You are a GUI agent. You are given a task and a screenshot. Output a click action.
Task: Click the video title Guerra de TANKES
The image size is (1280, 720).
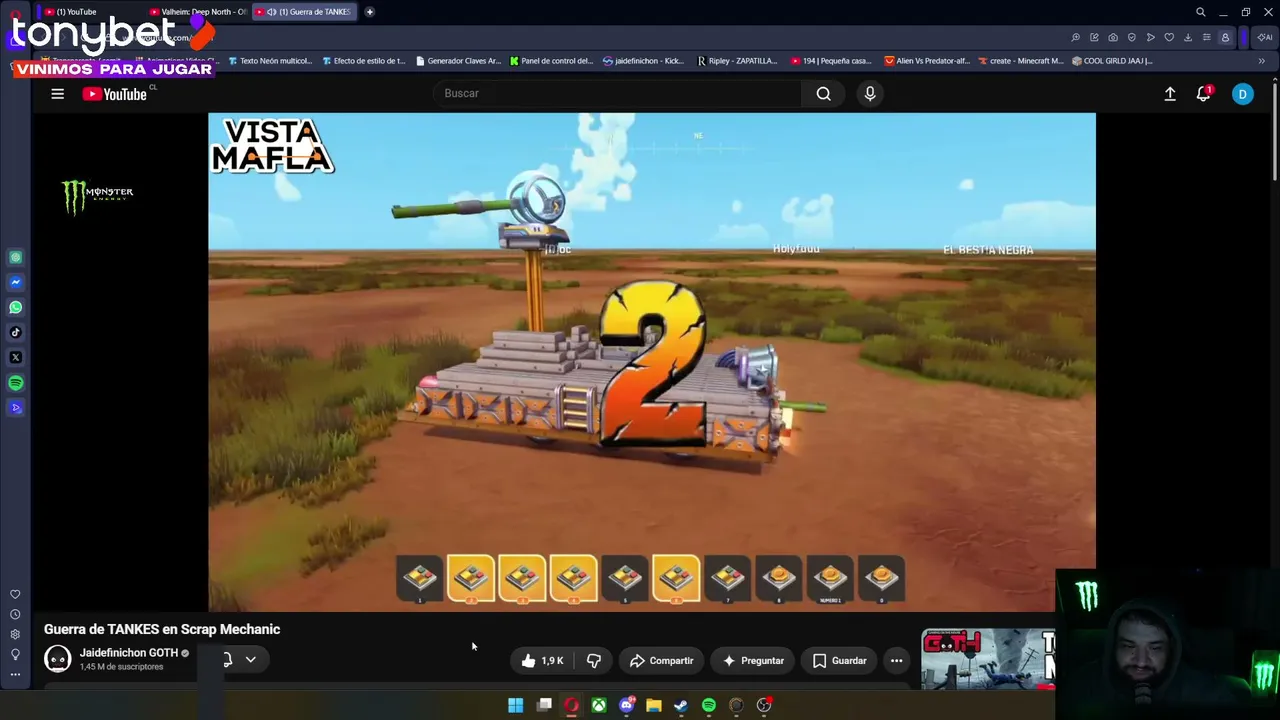point(162,629)
